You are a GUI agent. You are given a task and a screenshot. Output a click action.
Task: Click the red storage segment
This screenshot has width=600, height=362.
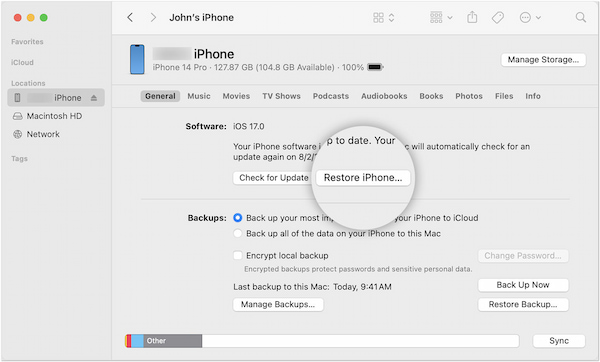[129, 341]
